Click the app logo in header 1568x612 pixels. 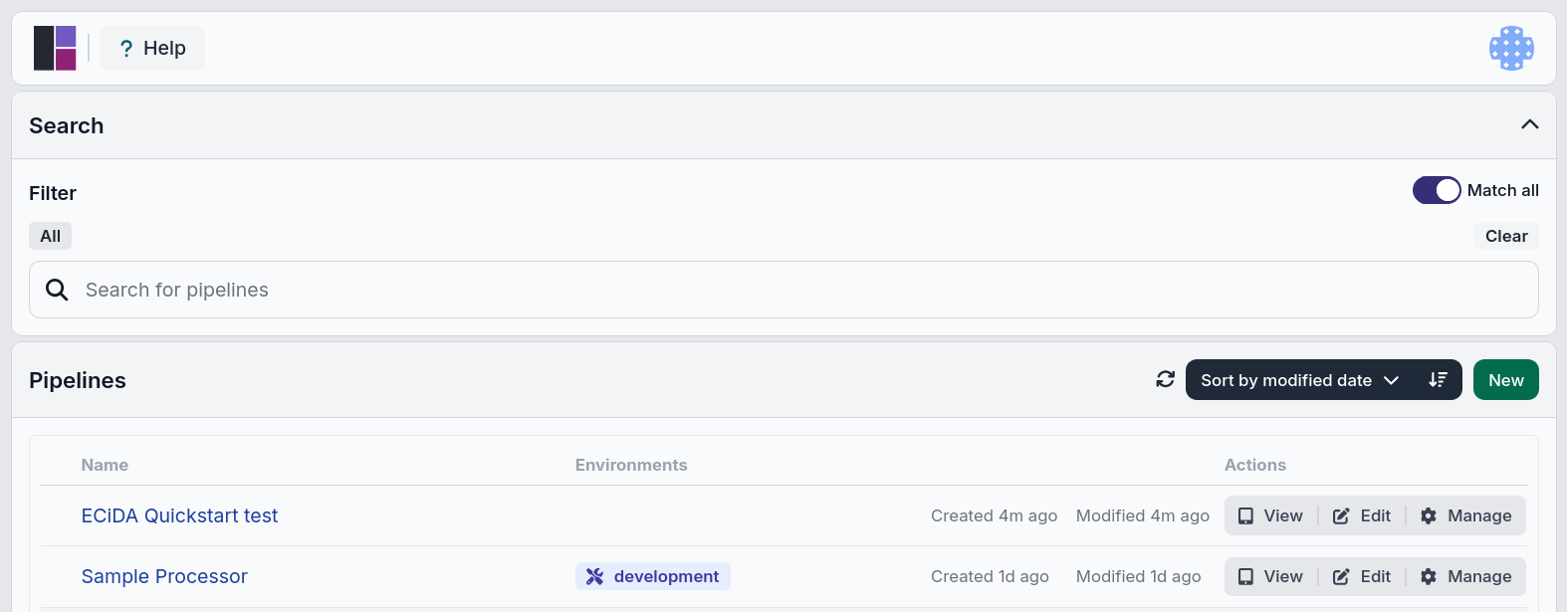[55, 48]
